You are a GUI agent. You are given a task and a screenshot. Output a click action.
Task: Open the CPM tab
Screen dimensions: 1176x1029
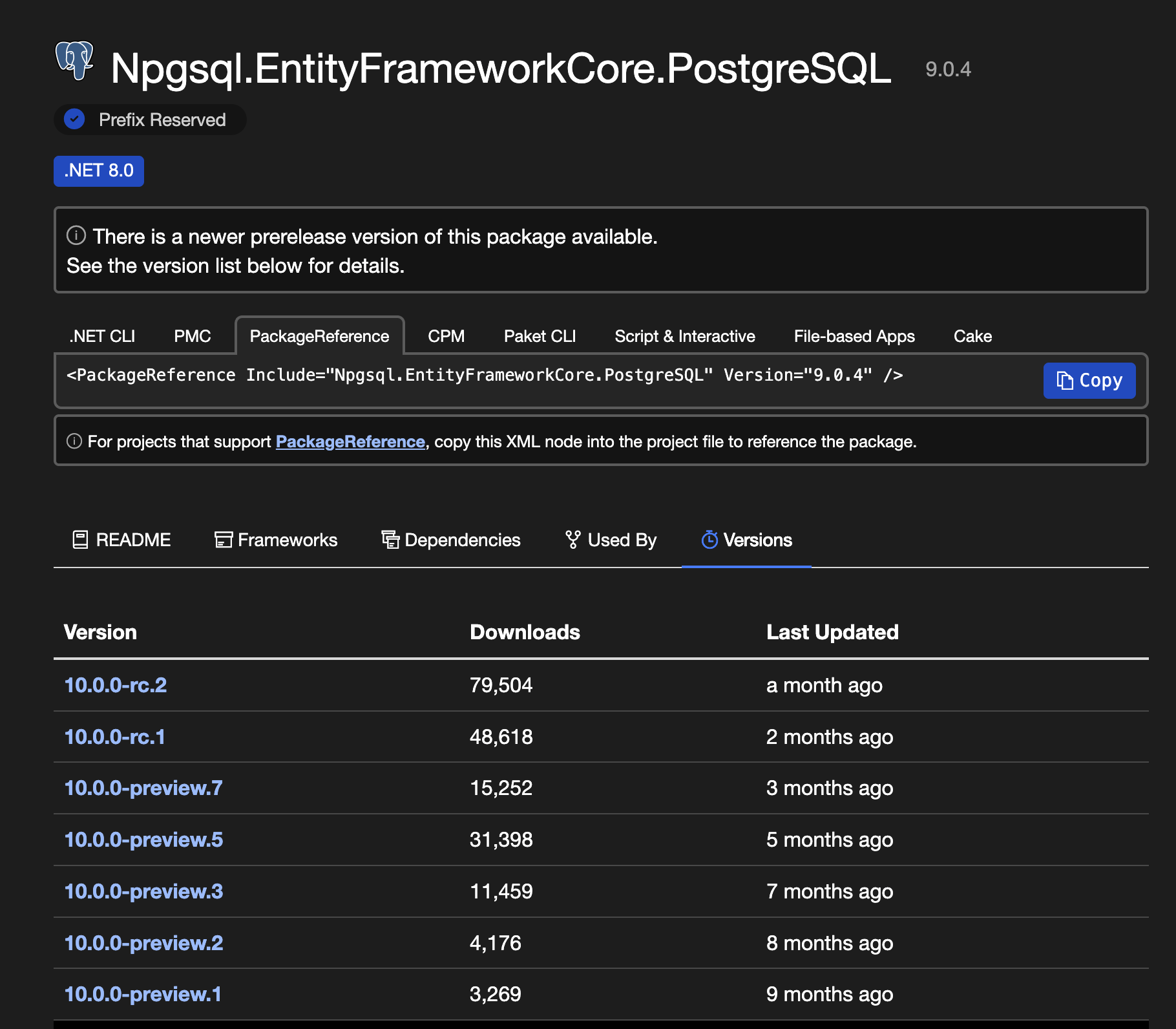pyautogui.click(x=446, y=336)
